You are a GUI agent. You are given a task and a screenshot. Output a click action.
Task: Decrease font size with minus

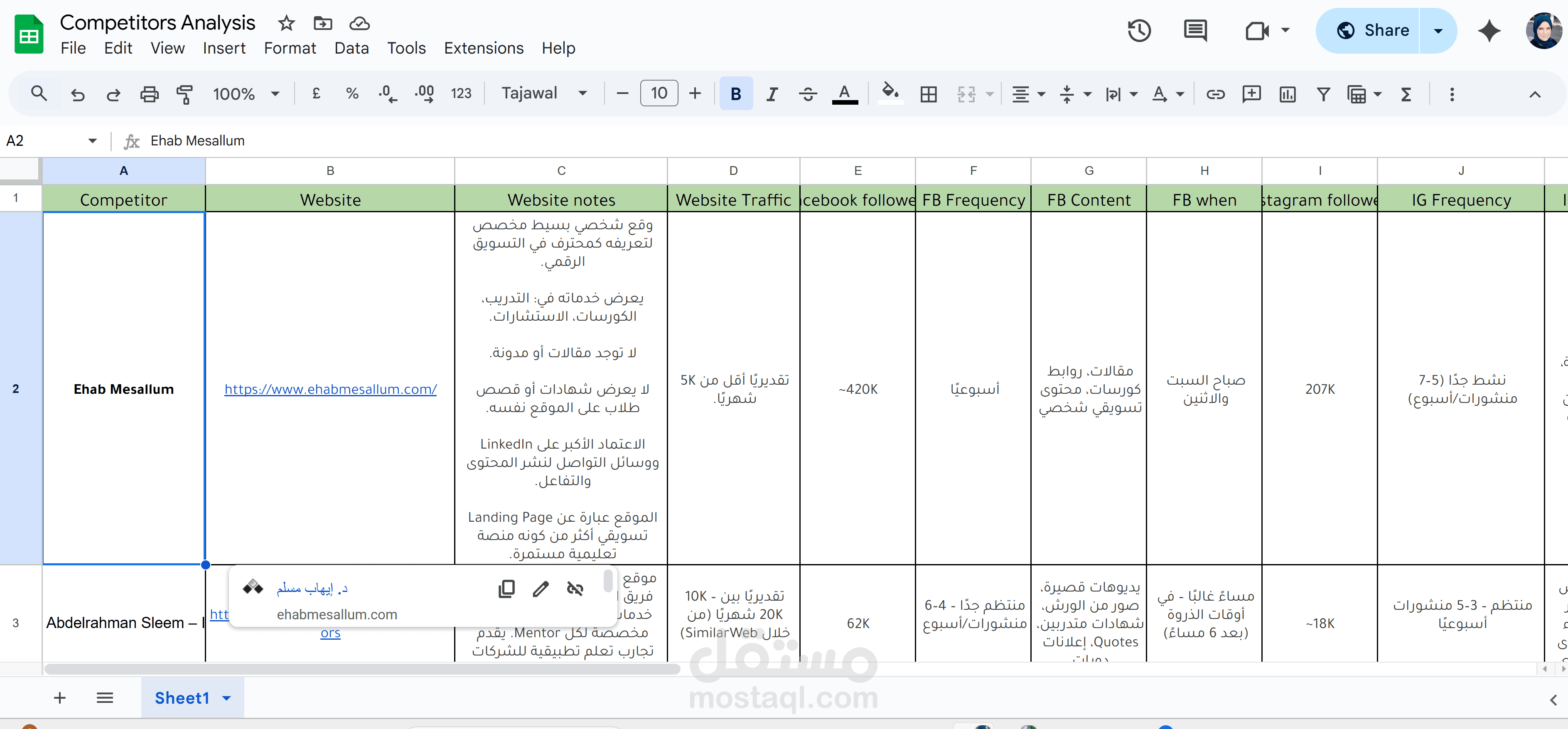622,94
